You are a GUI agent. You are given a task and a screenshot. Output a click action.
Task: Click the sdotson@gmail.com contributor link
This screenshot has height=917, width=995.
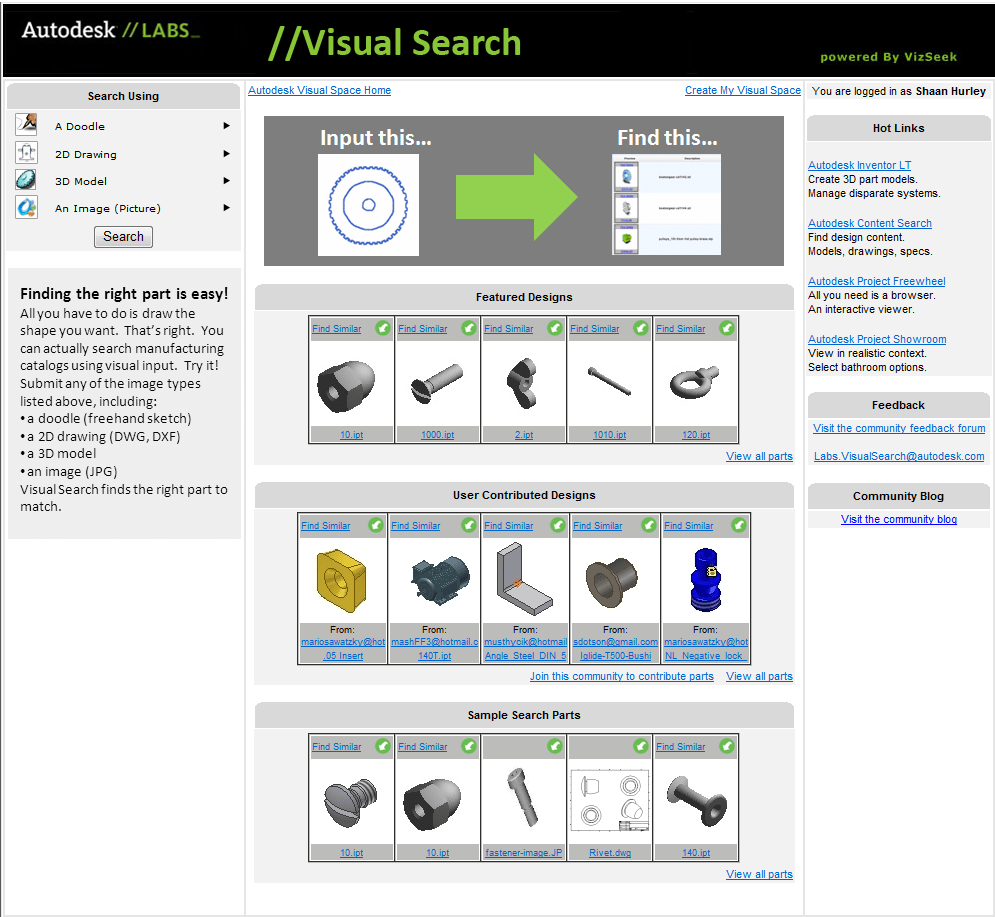(616, 642)
